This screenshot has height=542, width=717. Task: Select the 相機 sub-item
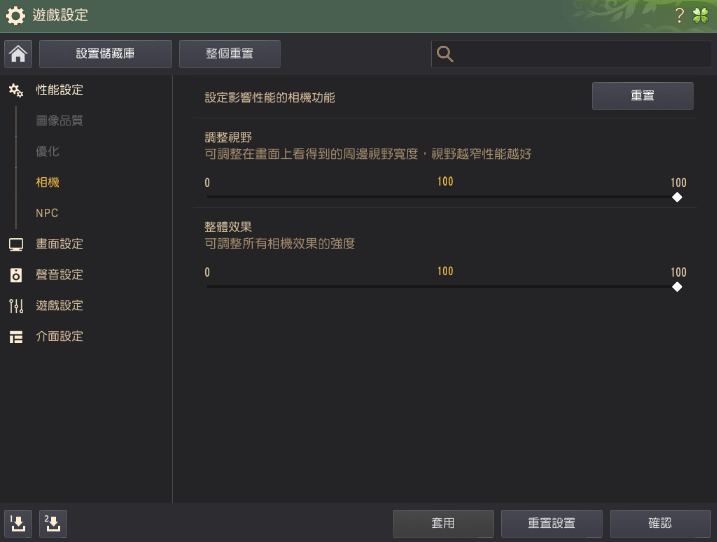(x=48, y=182)
